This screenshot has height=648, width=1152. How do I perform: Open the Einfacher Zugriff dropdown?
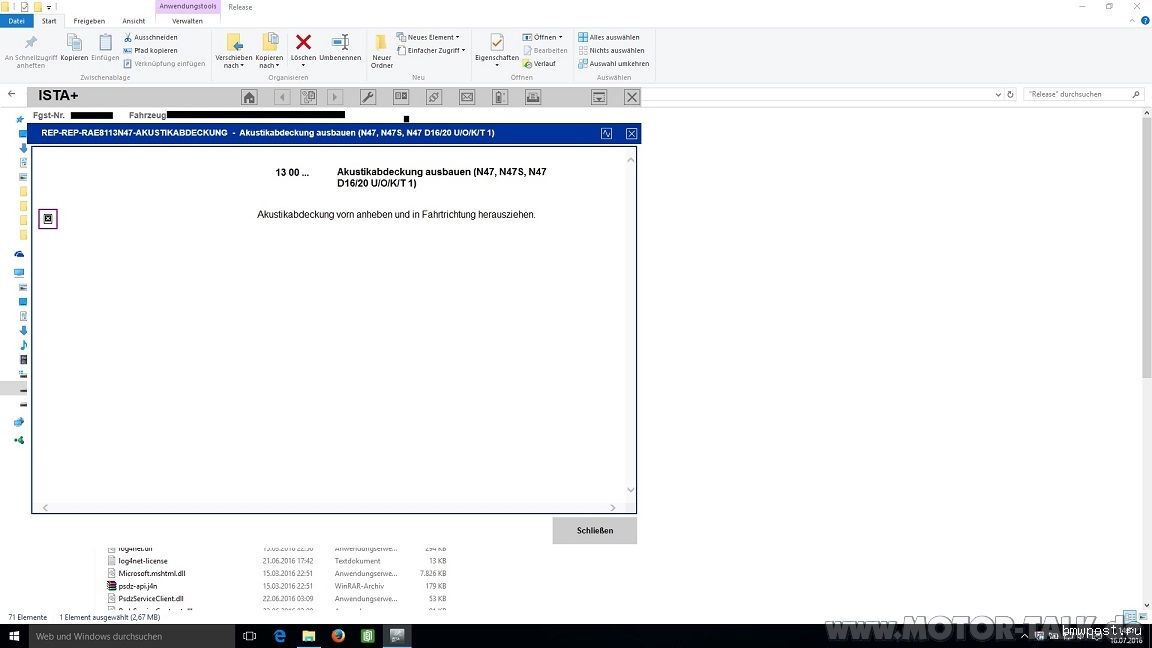tap(431, 50)
